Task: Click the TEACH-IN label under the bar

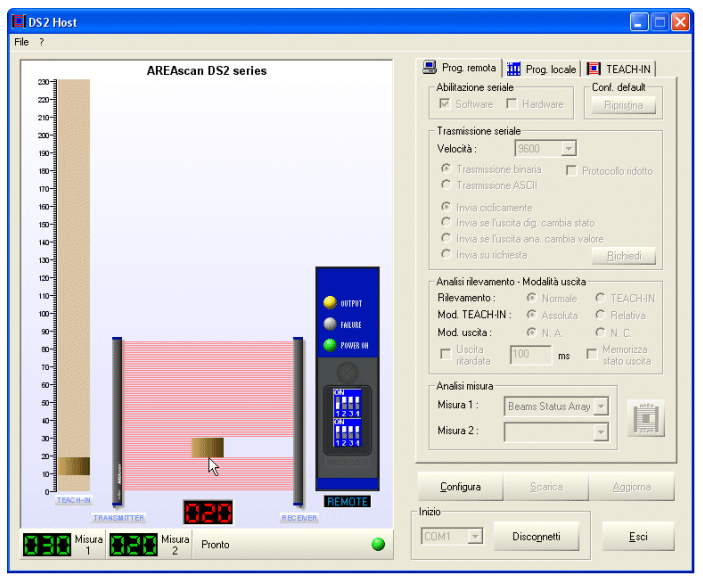Action: (74, 500)
